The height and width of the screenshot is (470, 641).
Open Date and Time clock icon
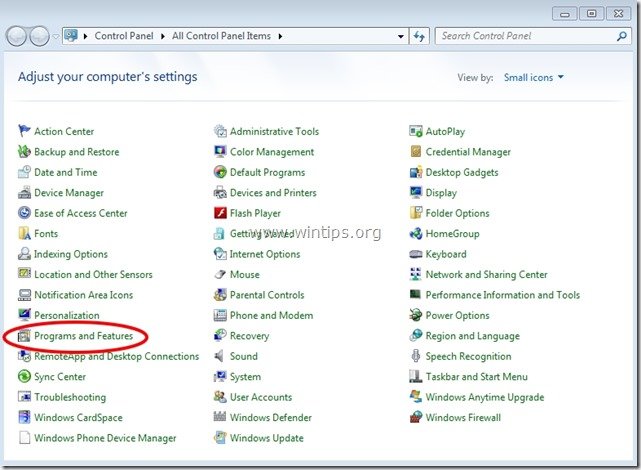point(24,172)
